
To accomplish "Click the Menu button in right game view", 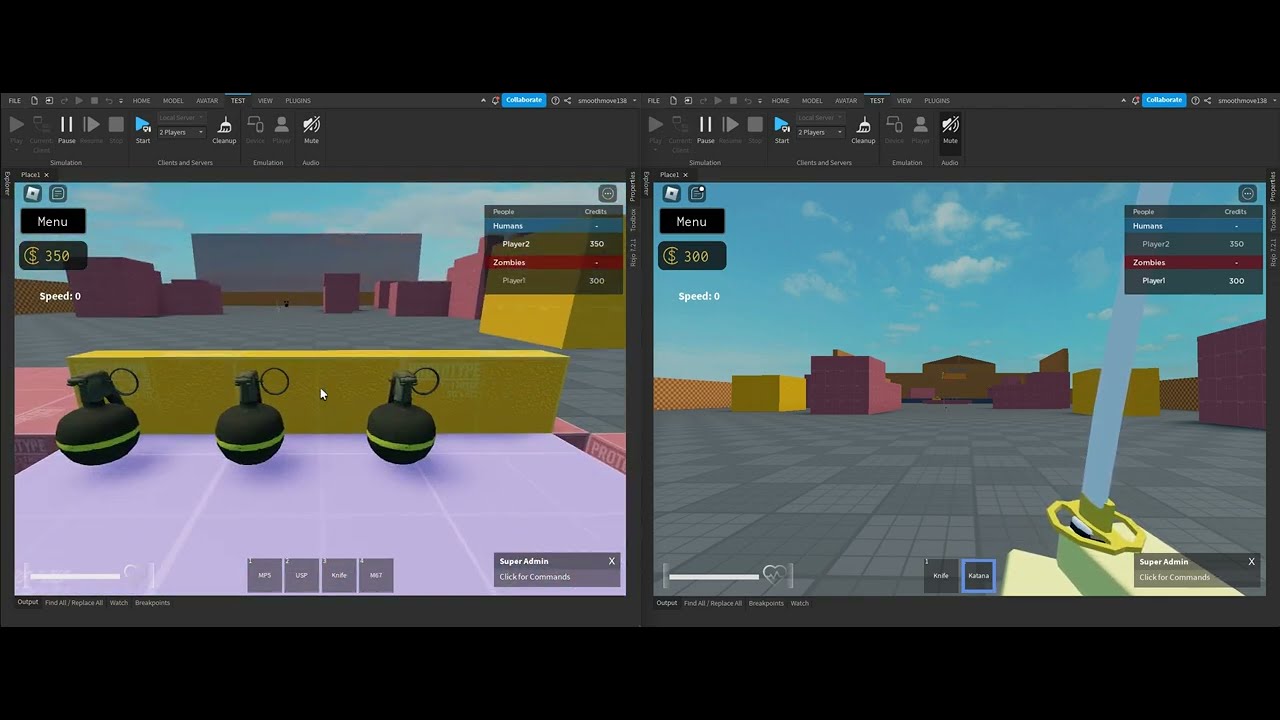I will [692, 221].
